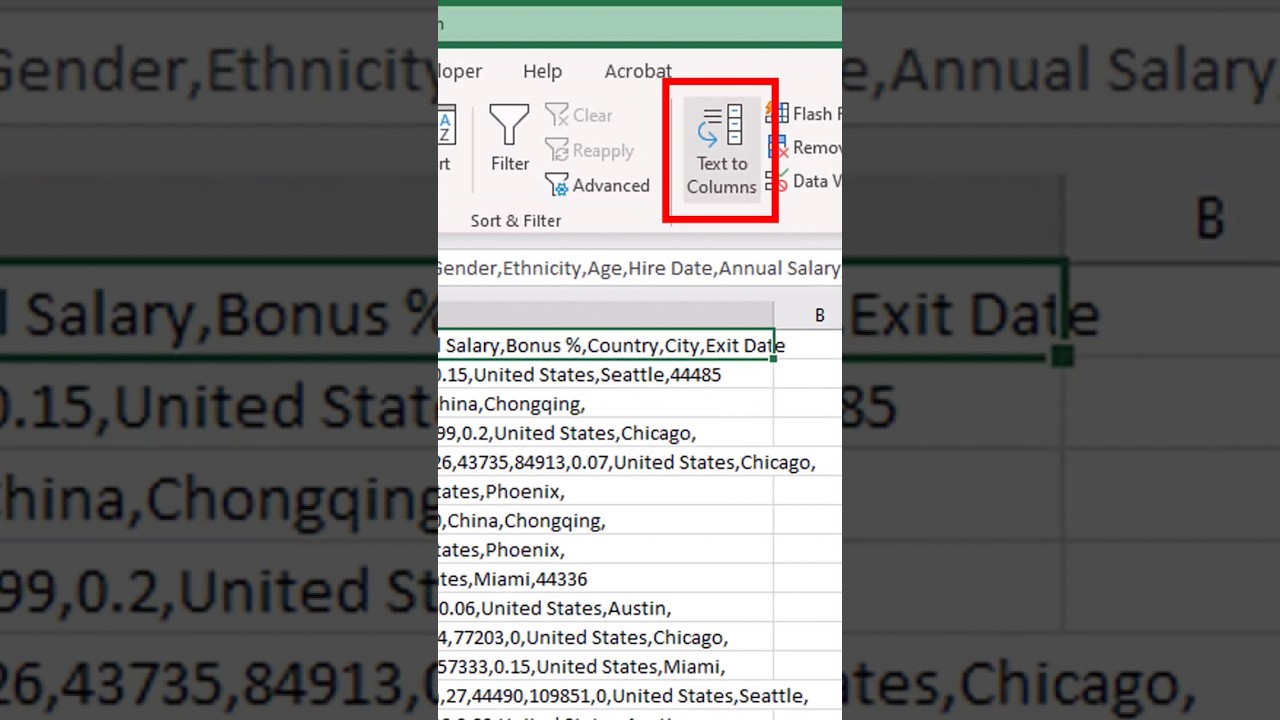
Task: Select the cell with 27,44490,109851,0
Action: pos(606,695)
